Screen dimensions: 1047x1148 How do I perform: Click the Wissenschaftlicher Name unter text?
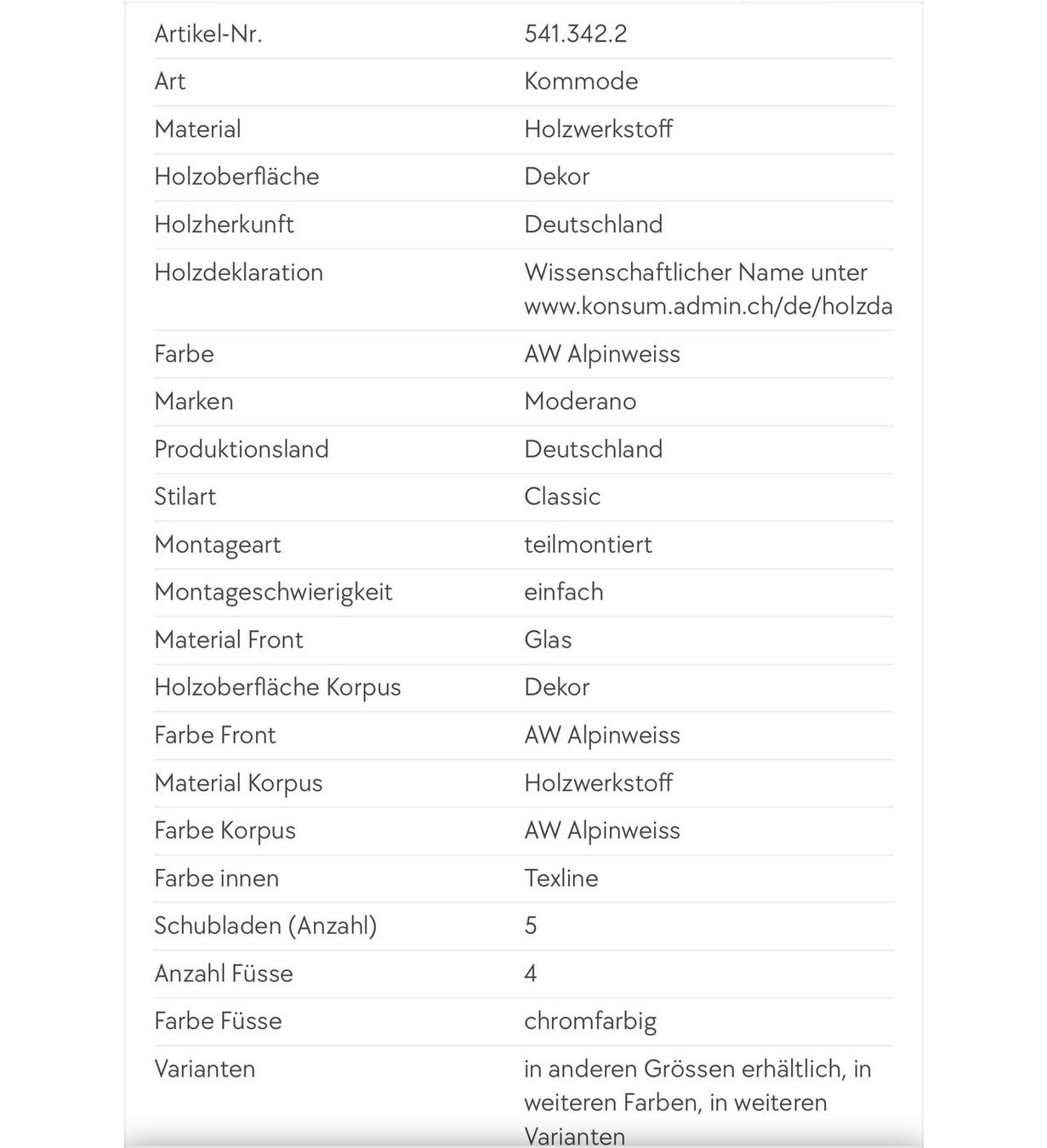click(x=696, y=272)
